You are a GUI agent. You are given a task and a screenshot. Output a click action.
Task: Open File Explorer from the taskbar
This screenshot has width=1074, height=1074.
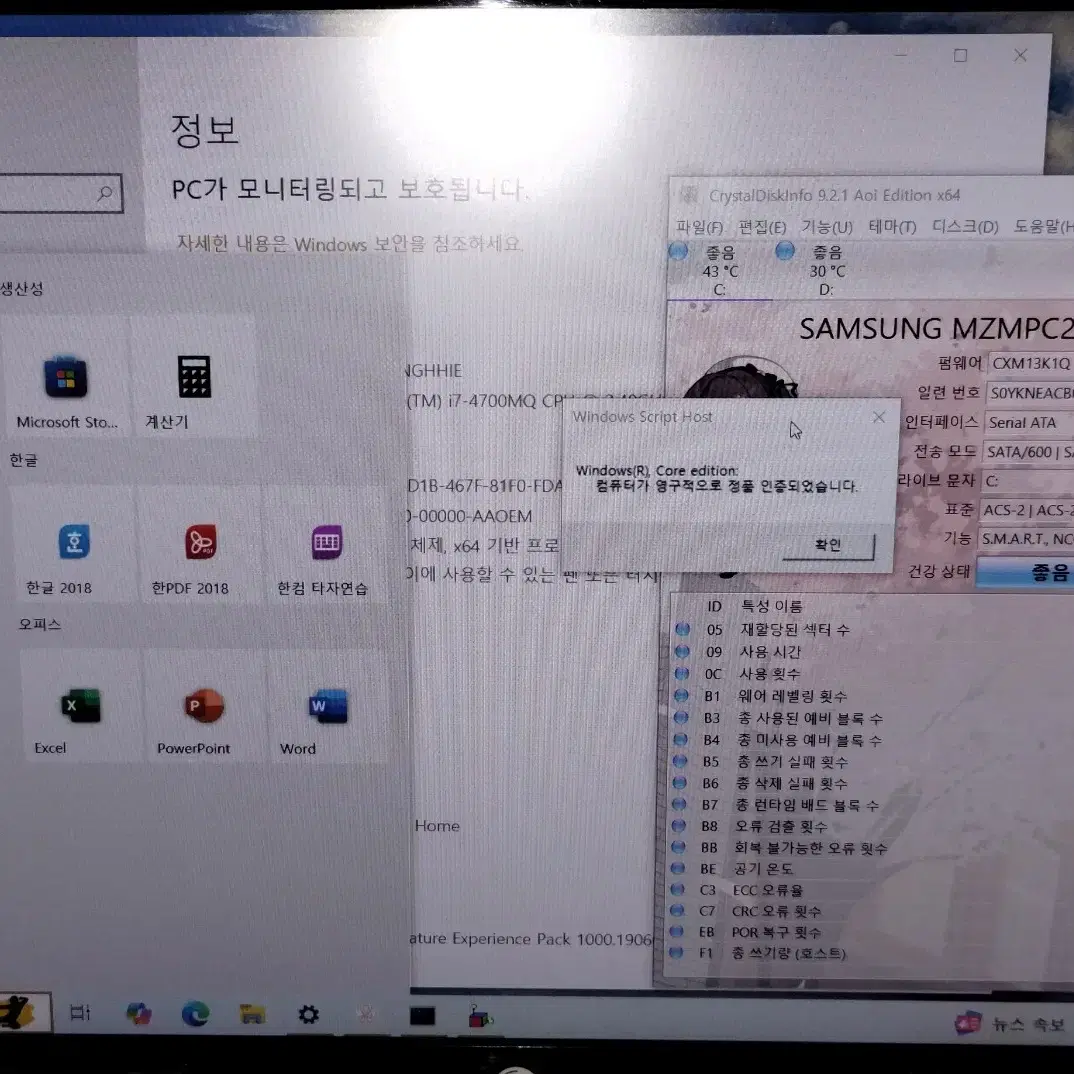251,1014
